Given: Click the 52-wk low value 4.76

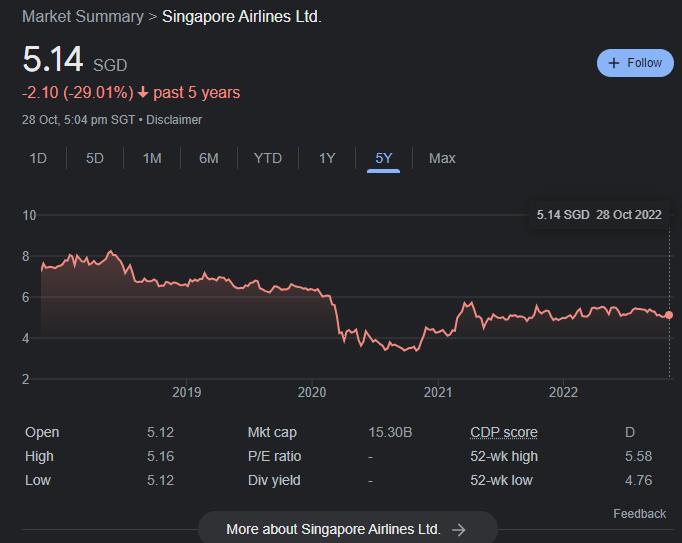Looking at the screenshot, I should [x=639, y=480].
